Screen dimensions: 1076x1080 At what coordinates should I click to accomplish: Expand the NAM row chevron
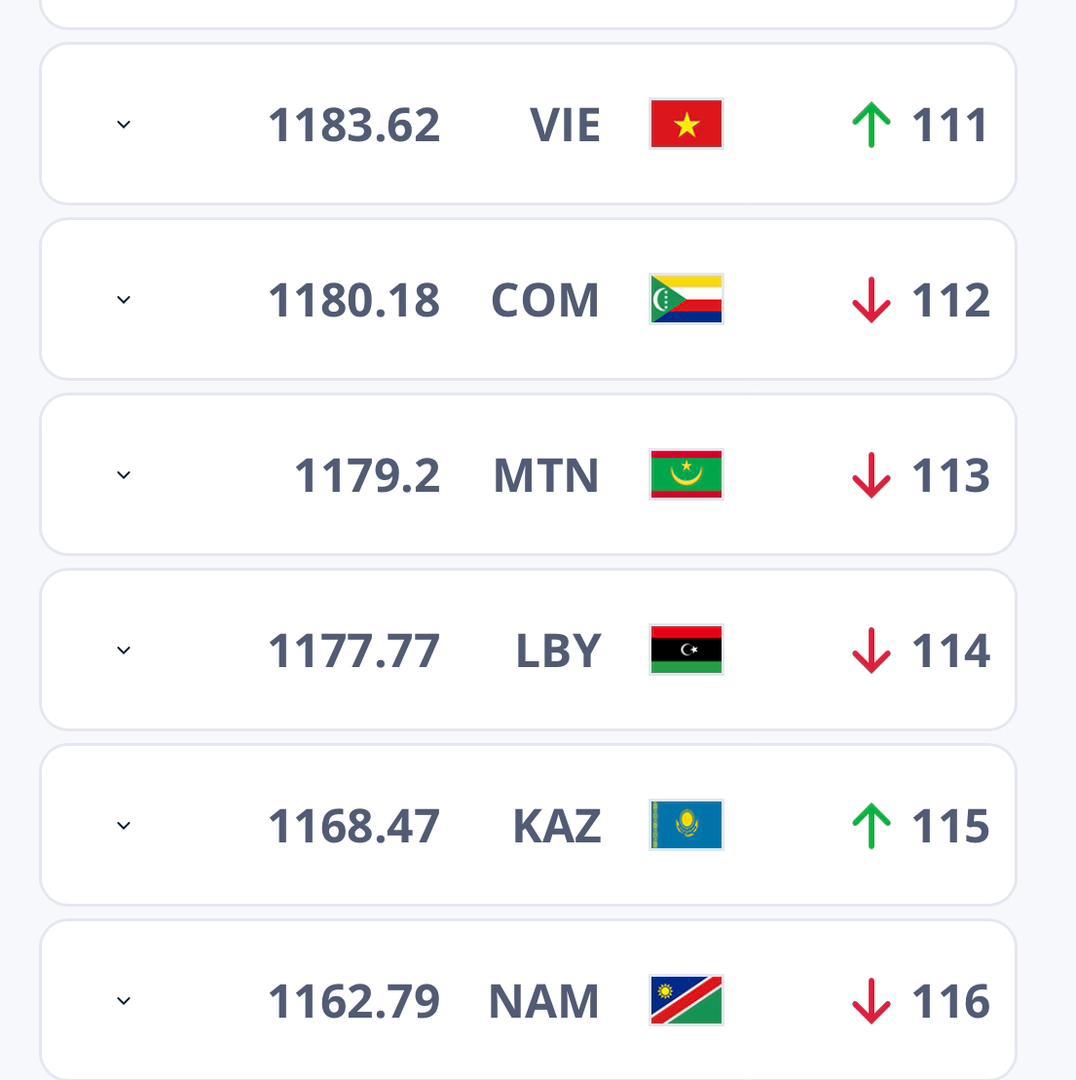coord(124,1001)
